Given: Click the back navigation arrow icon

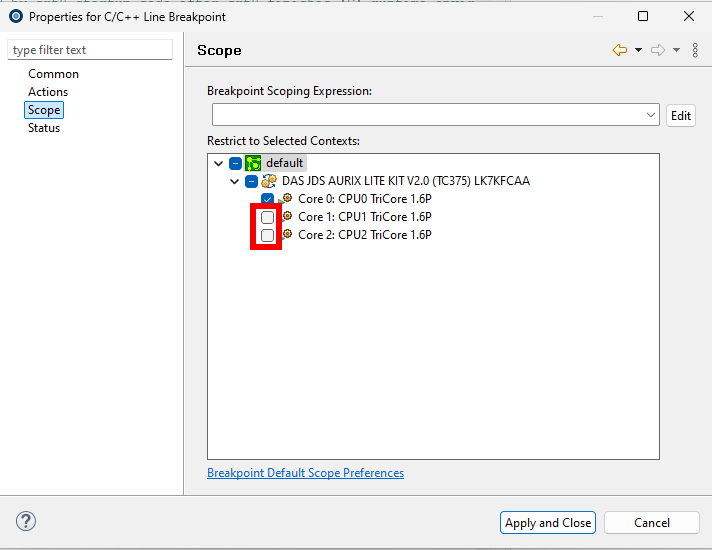Looking at the screenshot, I should [620, 50].
